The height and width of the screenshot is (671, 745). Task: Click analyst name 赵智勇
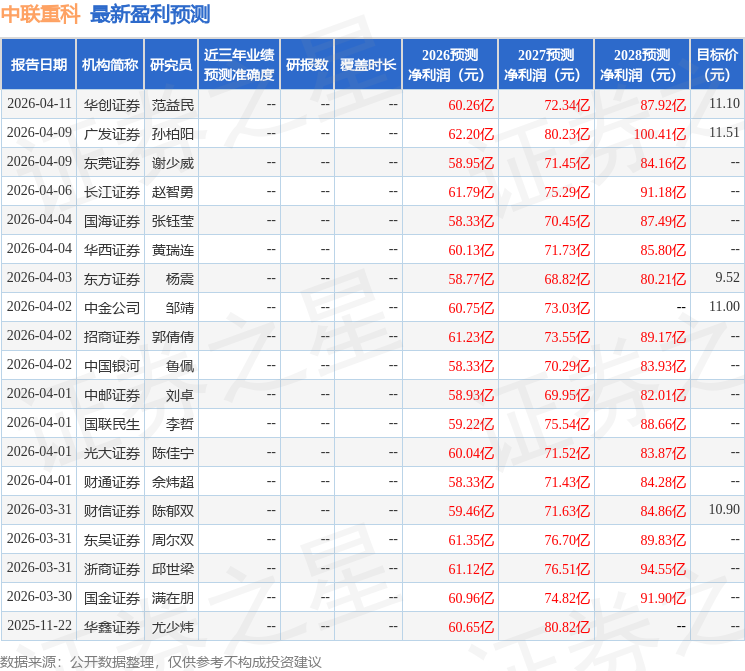click(172, 191)
